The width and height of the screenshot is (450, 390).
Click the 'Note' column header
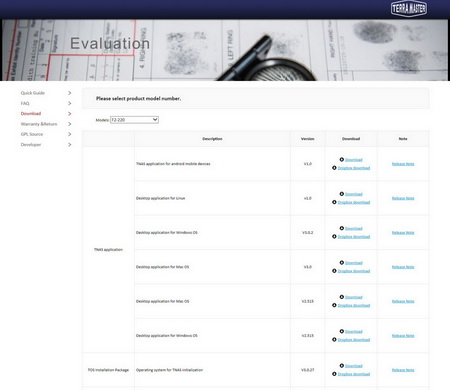click(403, 139)
